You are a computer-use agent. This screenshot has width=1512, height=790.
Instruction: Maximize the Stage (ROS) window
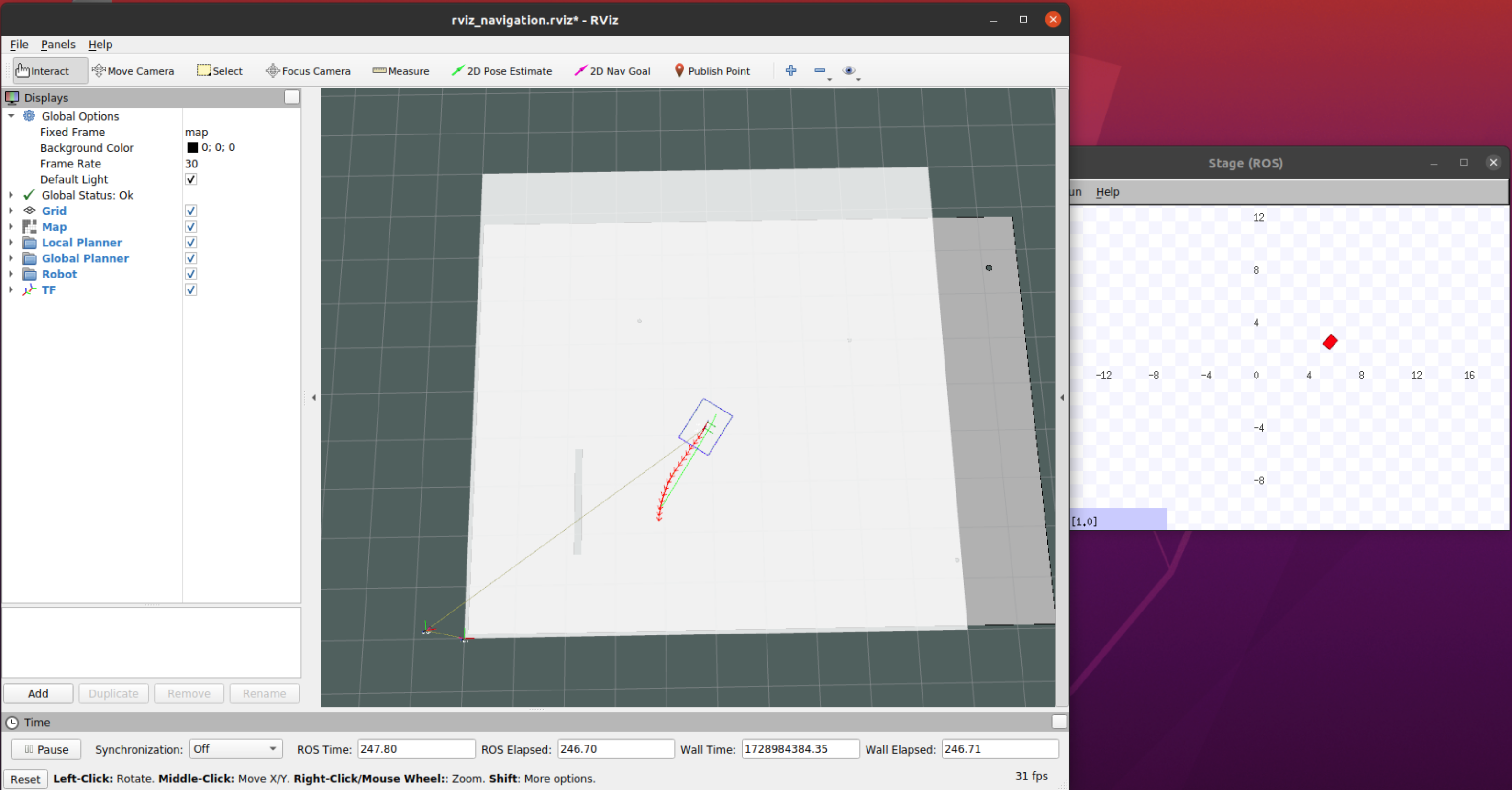point(1464,163)
